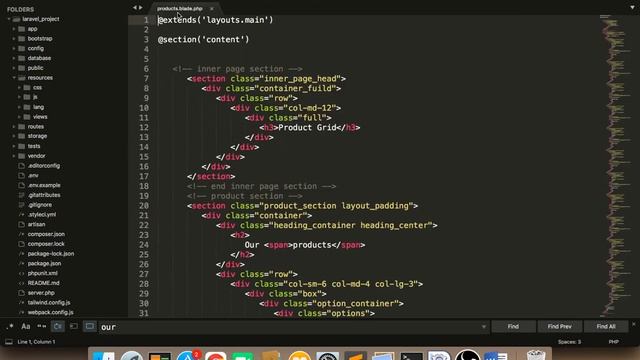
Task: Open the Sublime Text icon in the Dock
Action: (355, 356)
